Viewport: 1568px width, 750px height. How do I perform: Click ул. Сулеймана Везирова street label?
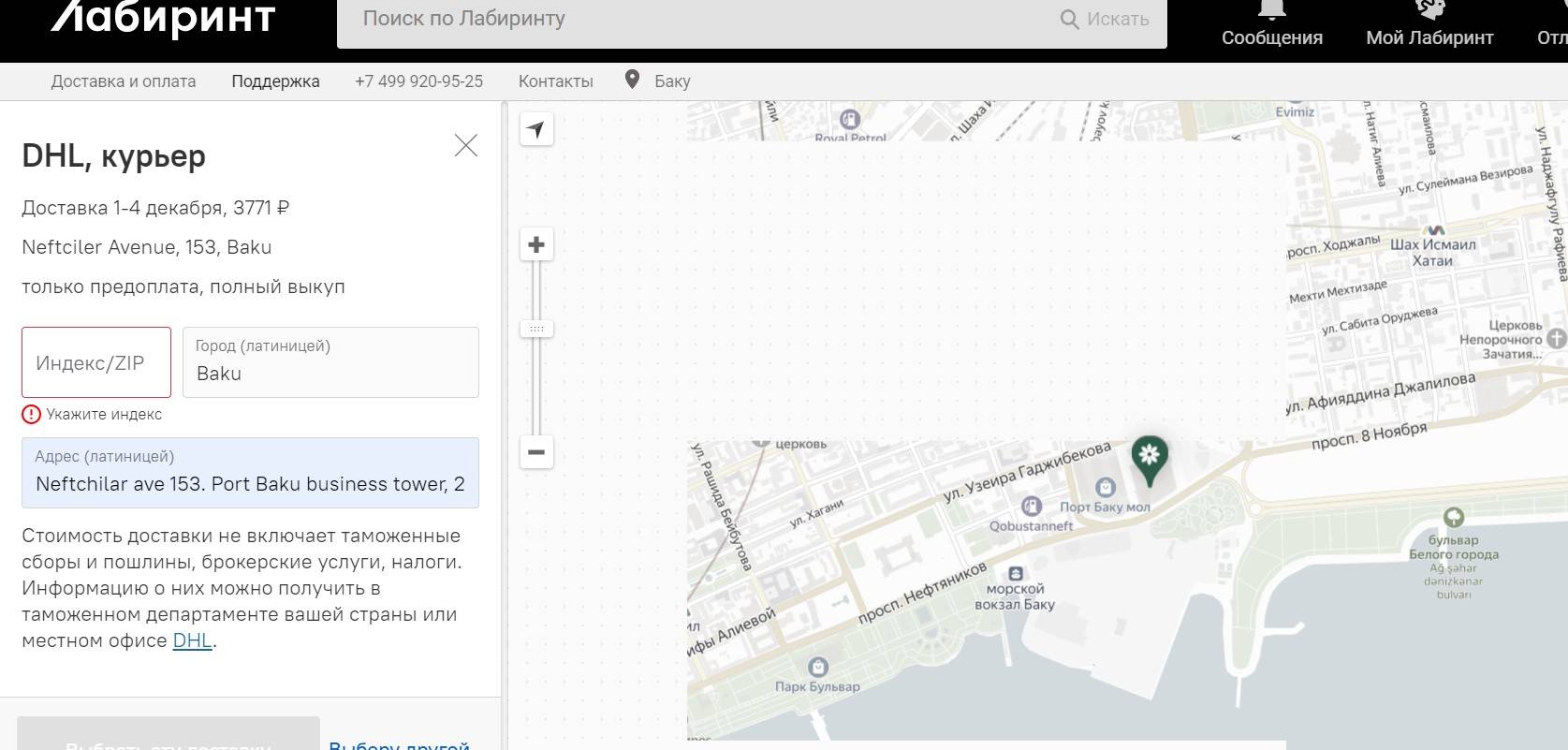tap(1466, 179)
